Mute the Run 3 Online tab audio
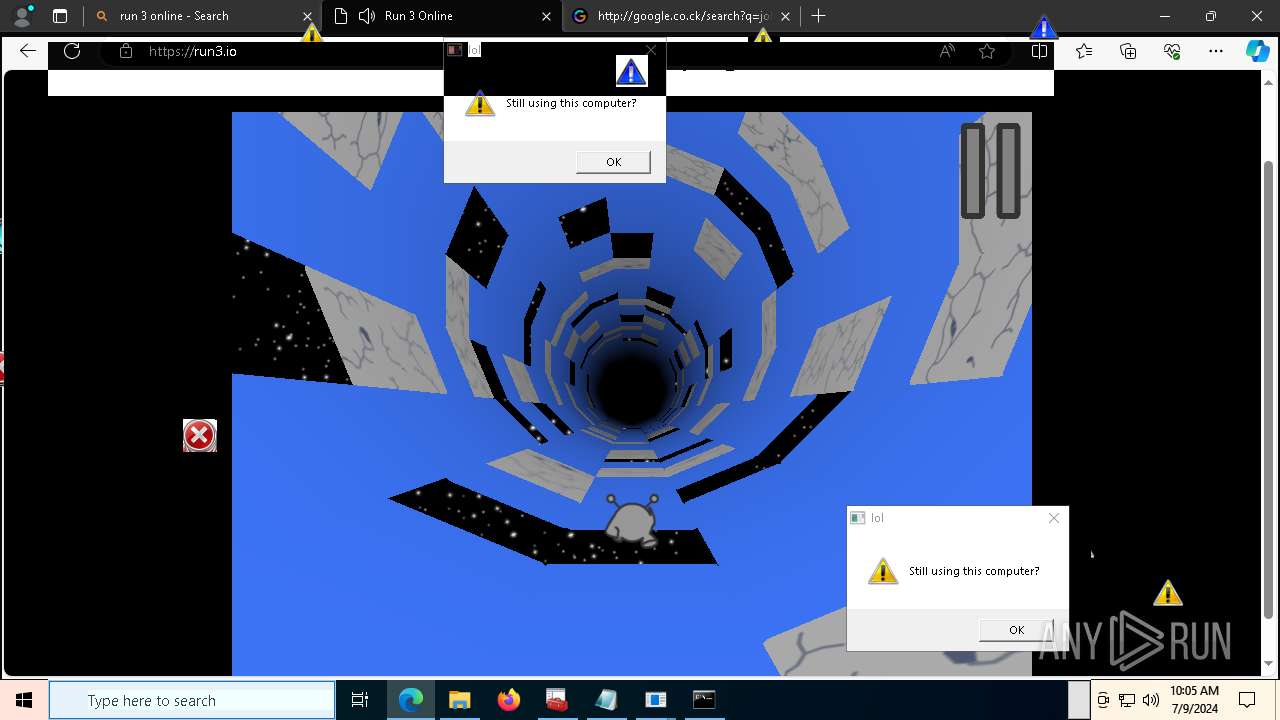Screen dimensions: 1280x720 (367, 16)
